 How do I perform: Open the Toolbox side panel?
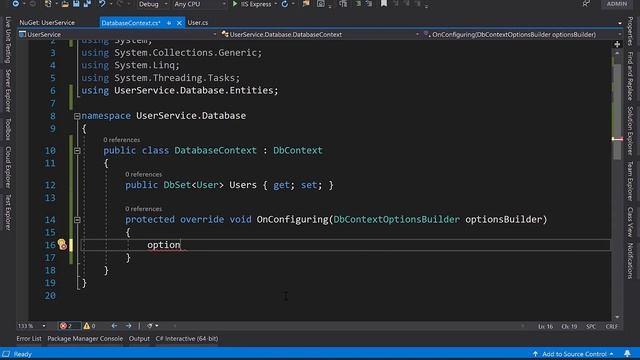pyautogui.click(x=8, y=129)
